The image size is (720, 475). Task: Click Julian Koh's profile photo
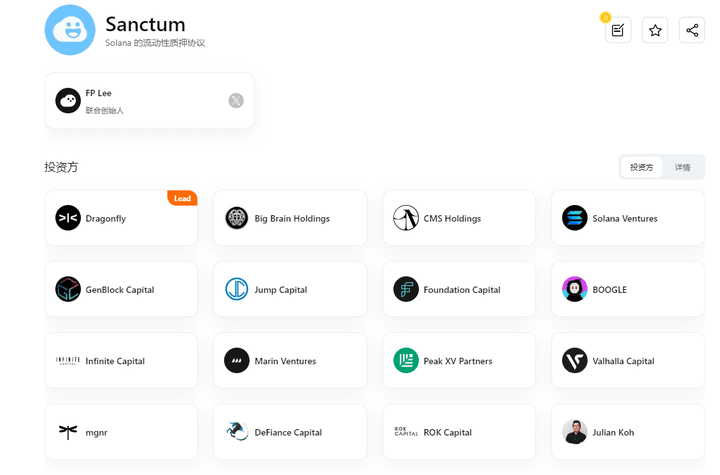[574, 432]
